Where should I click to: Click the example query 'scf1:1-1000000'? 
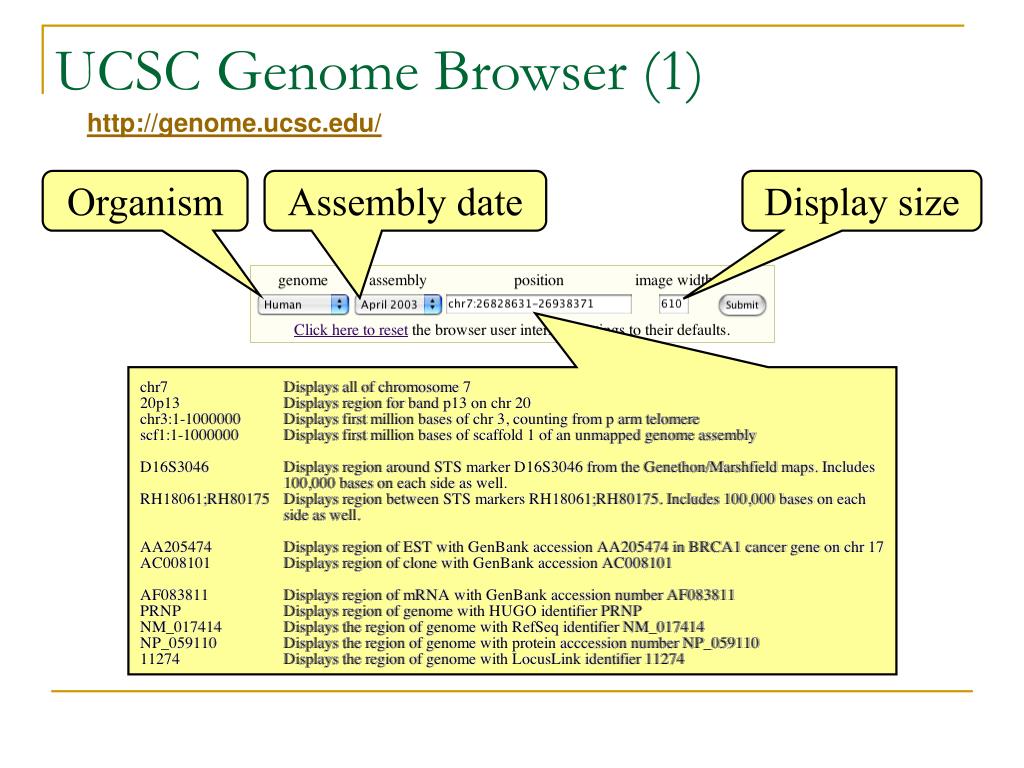tap(189, 435)
